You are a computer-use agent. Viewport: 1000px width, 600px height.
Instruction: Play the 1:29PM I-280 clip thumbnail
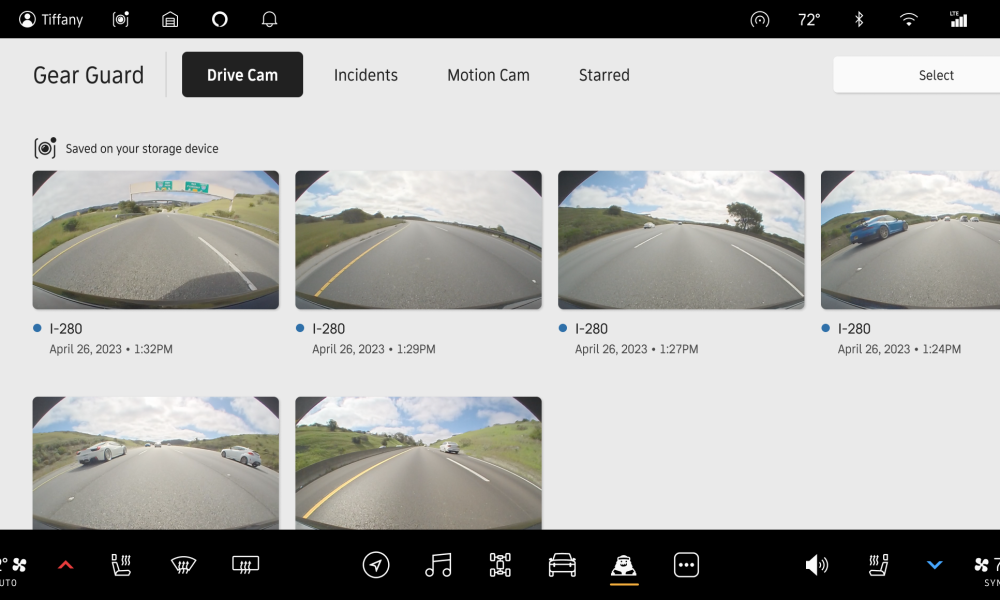[418, 240]
